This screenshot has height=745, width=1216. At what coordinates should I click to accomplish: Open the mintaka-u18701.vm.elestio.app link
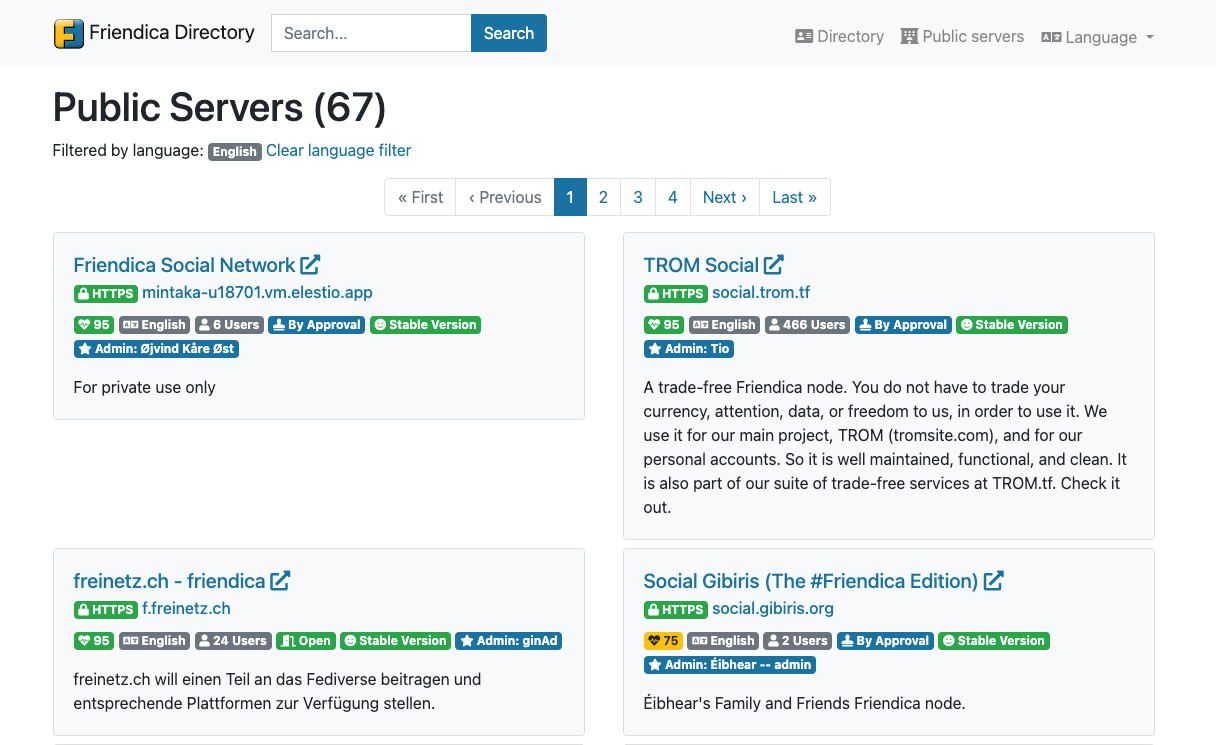[257, 293]
